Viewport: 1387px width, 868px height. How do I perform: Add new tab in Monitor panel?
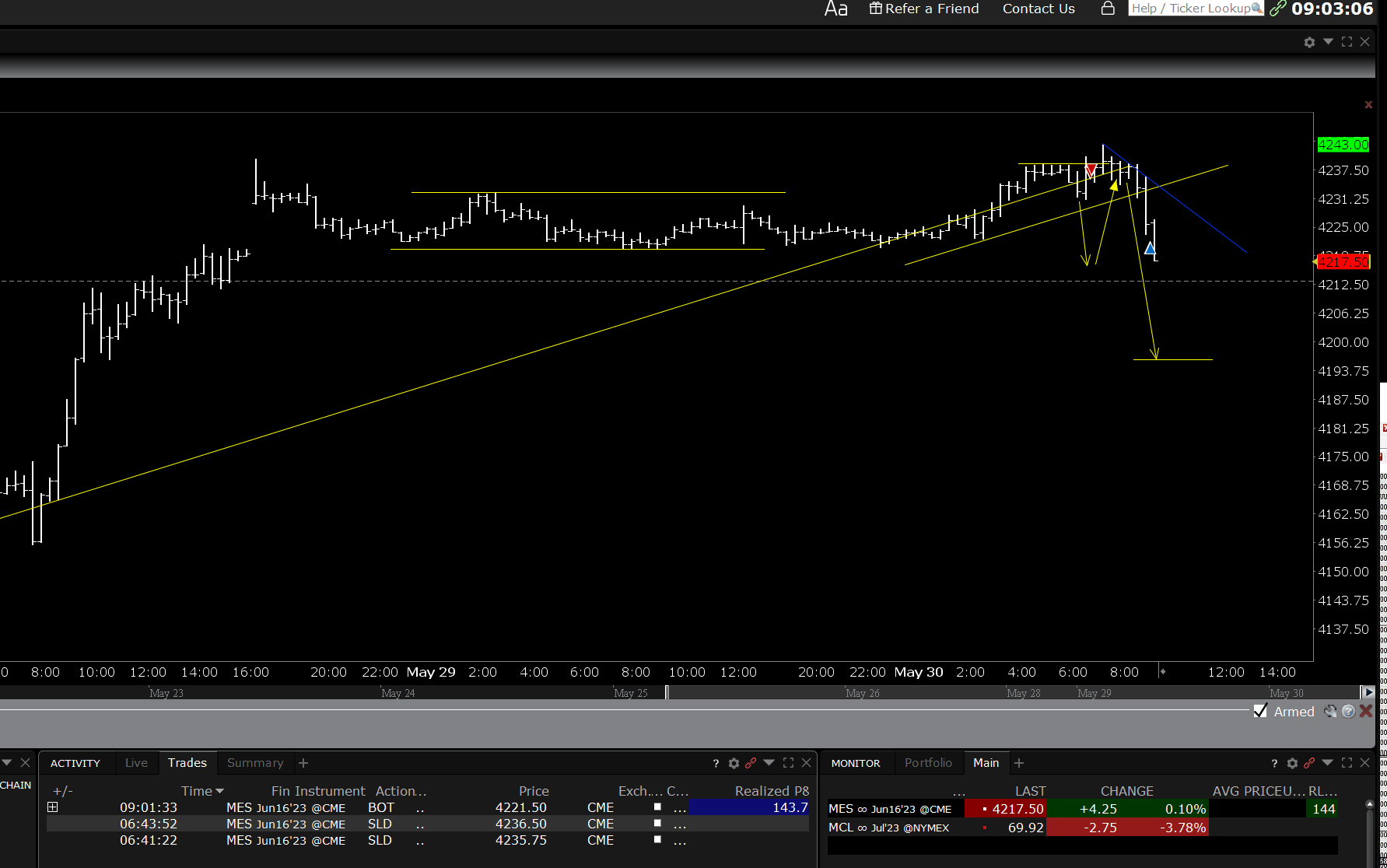1019,763
